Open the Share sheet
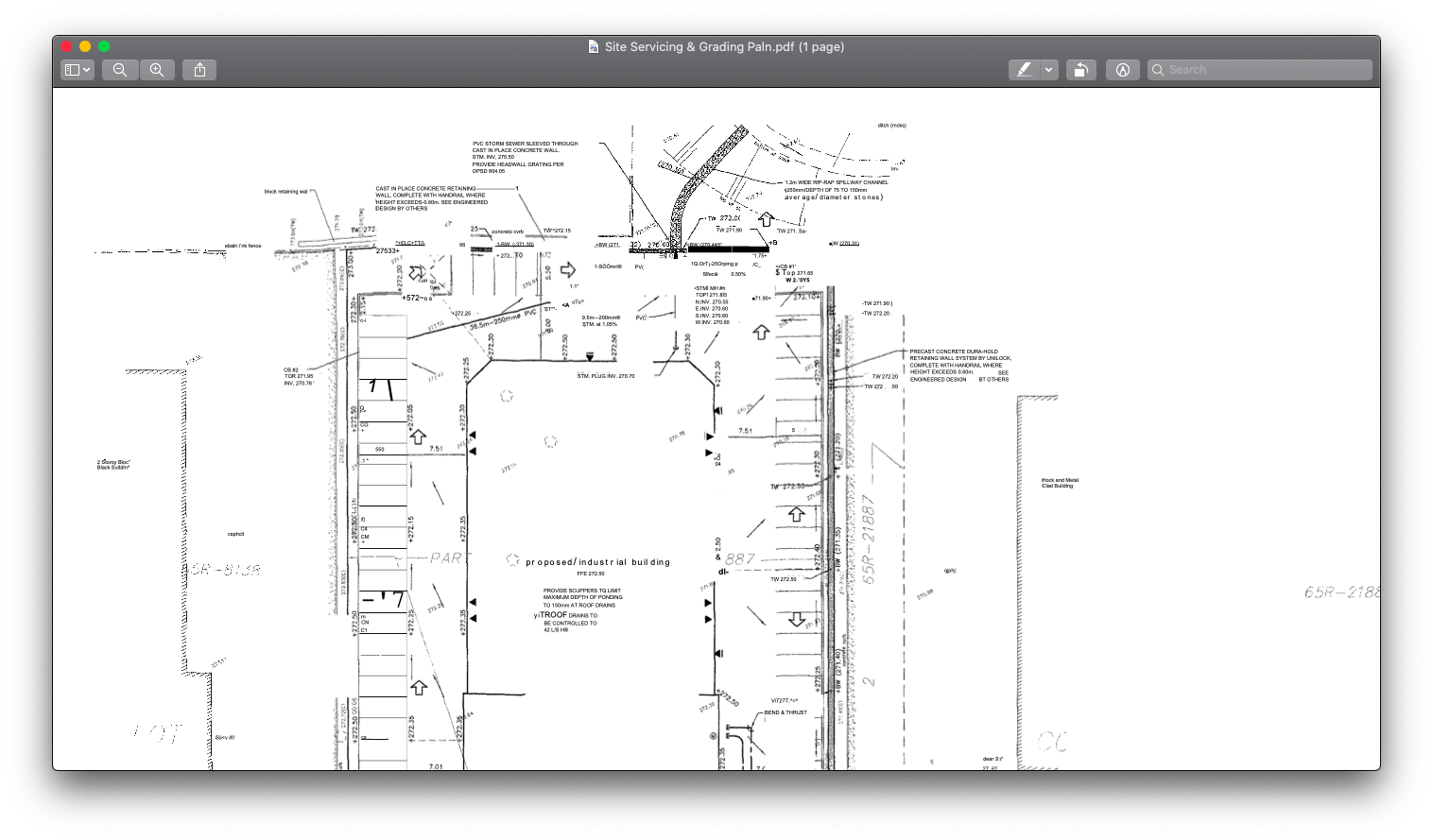Screen dimensions: 1433x840 point(199,69)
